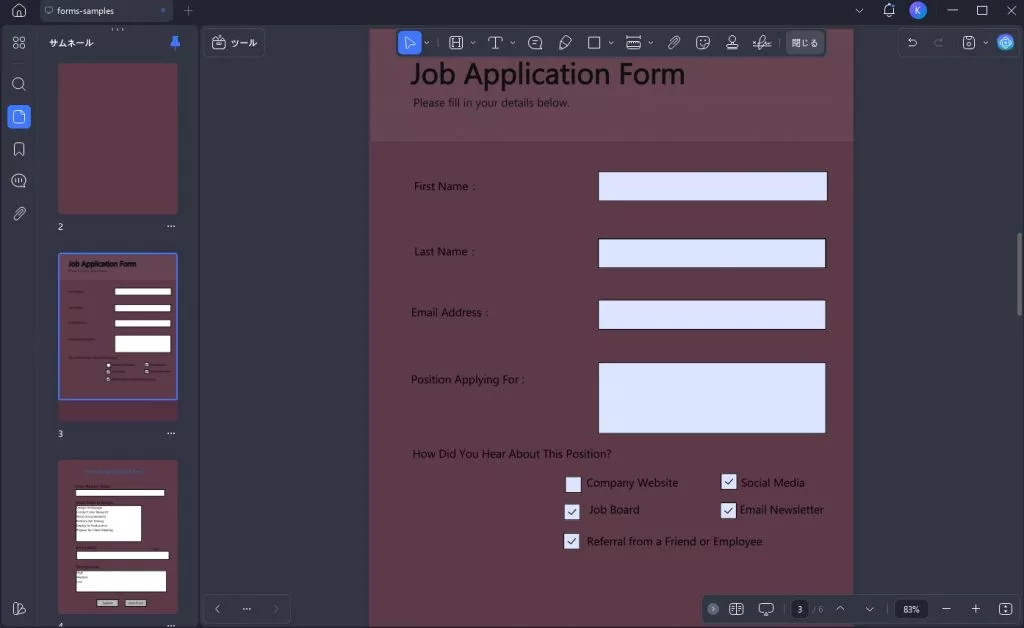Expand the text tool dropdown arrow

[513, 43]
